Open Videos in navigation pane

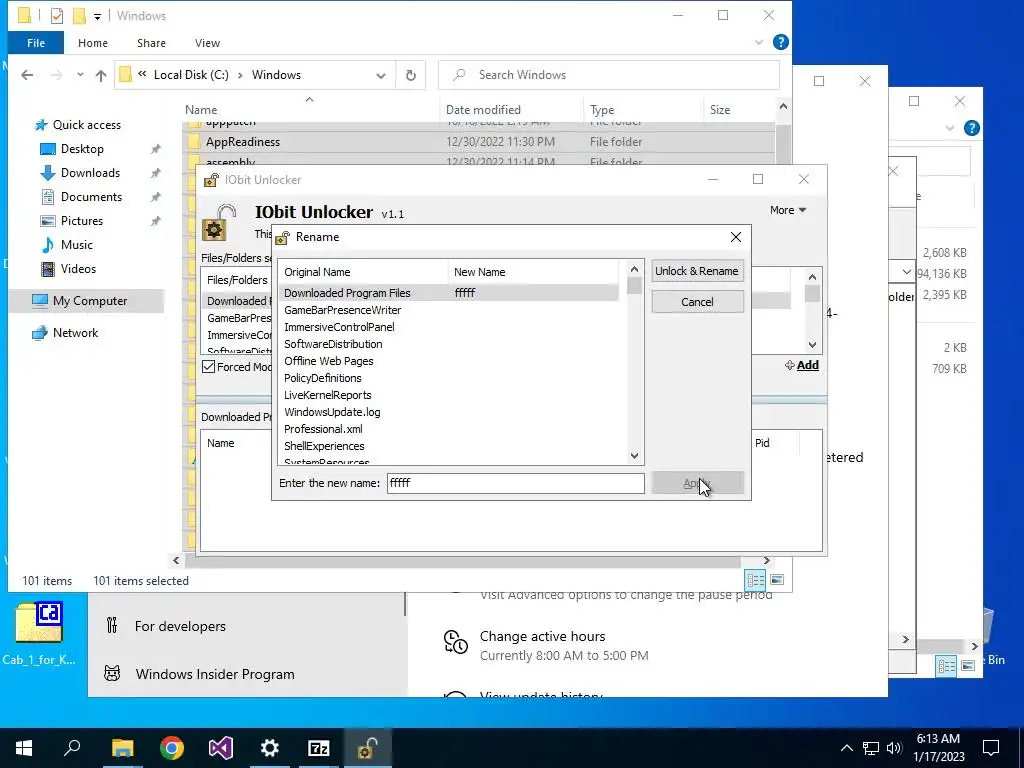tap(78, 269)
